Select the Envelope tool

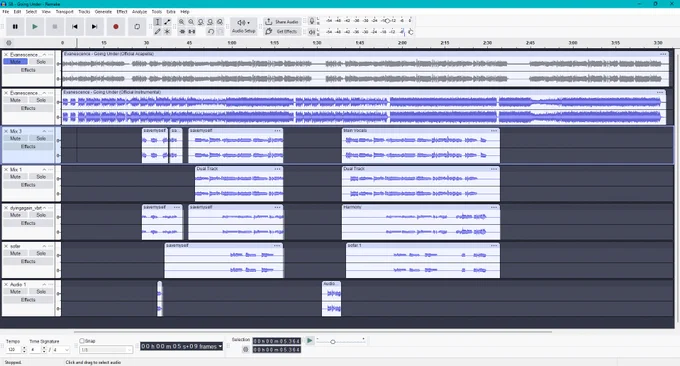coord(167,22)
